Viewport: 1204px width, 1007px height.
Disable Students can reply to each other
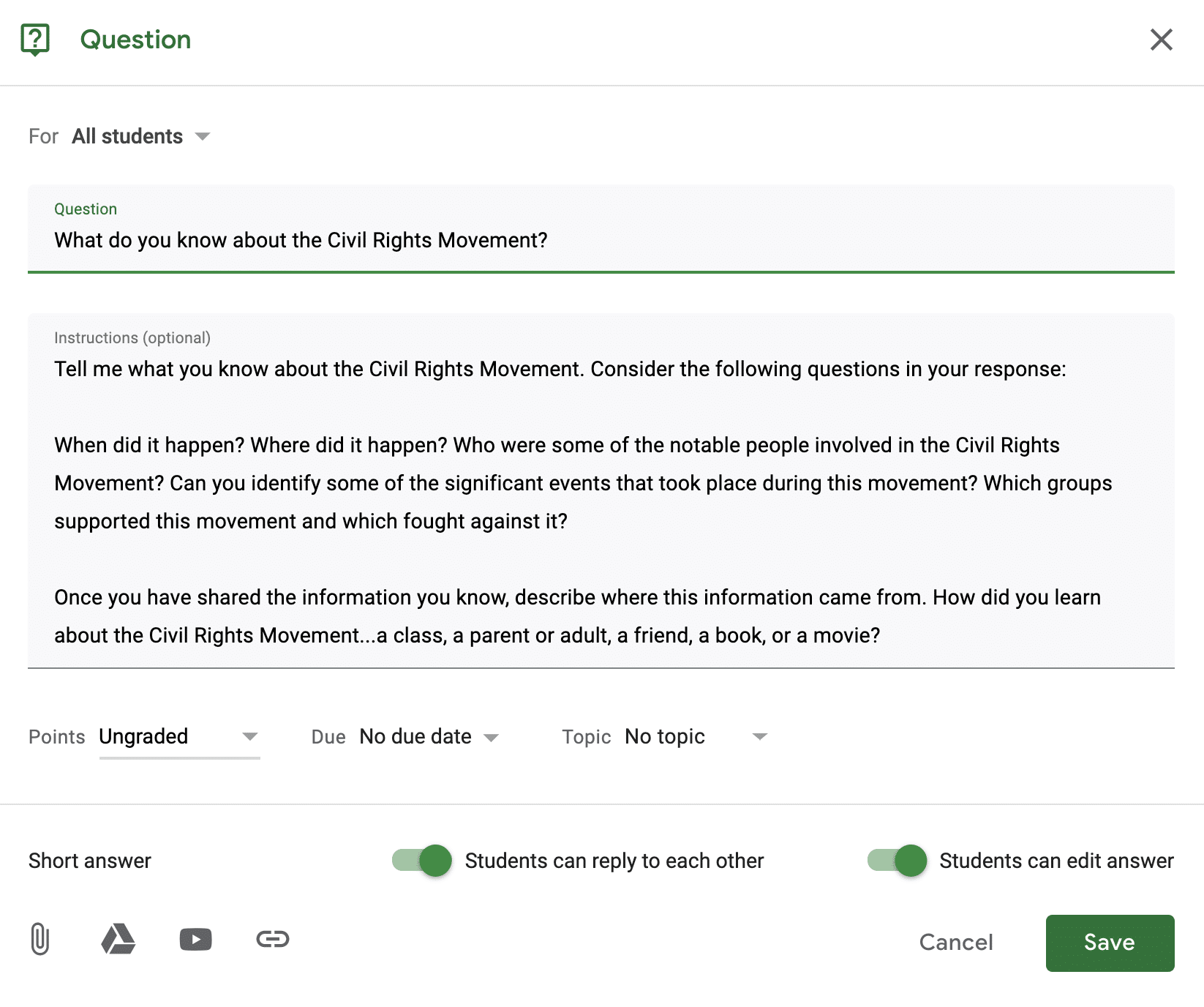coord(422,861)
